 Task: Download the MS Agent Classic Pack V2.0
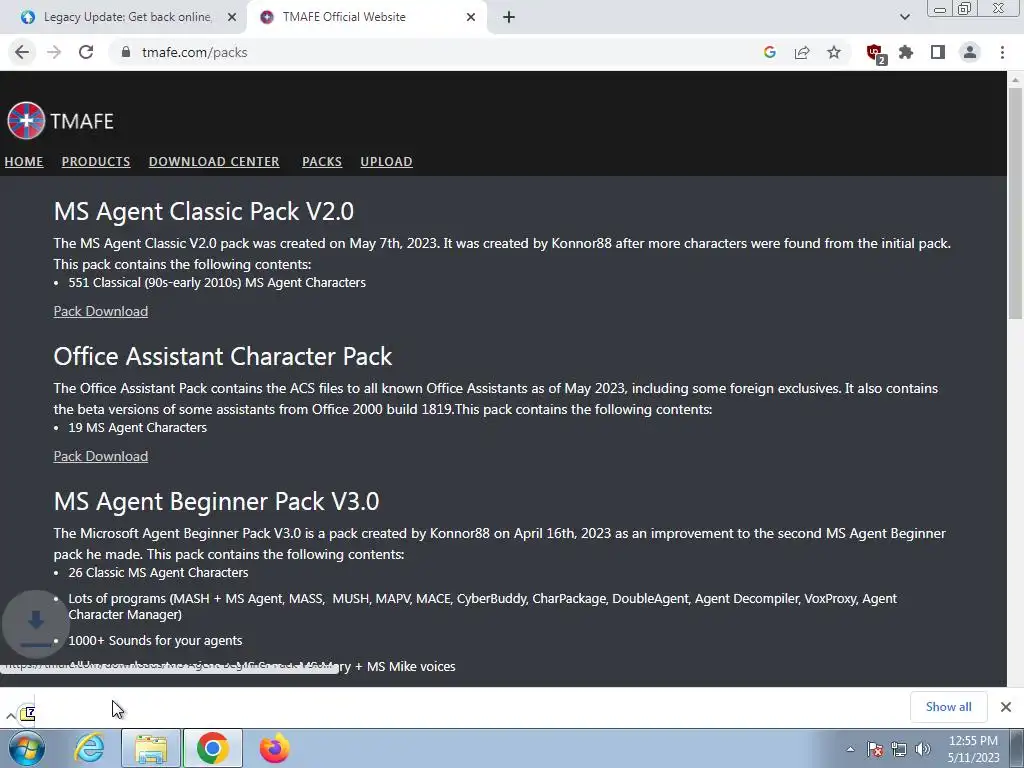point(101,312)
